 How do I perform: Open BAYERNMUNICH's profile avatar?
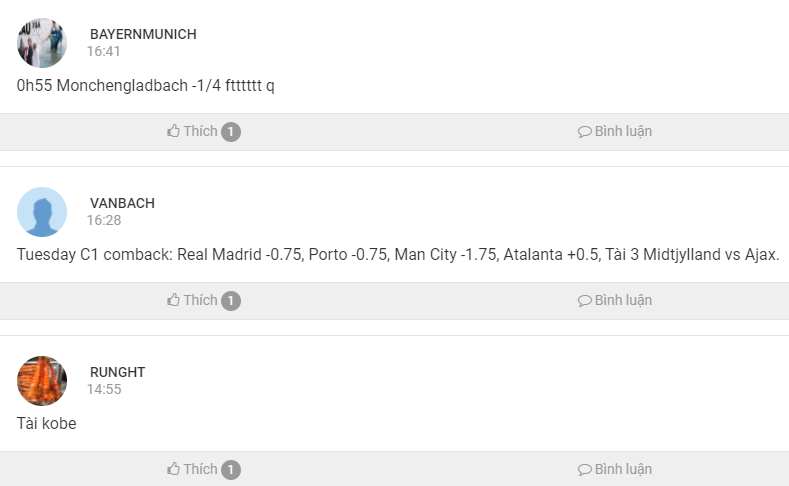(x=42, y=43)
